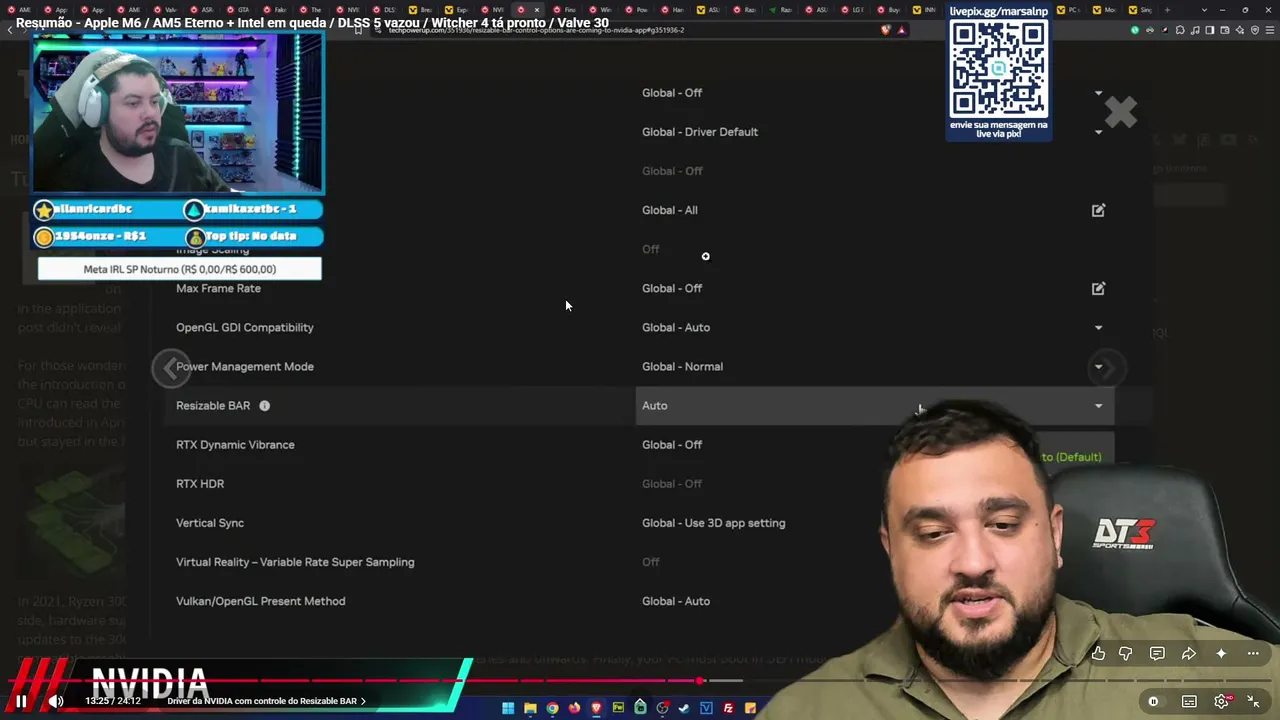Open the video comments panel

coord(1157,654)
